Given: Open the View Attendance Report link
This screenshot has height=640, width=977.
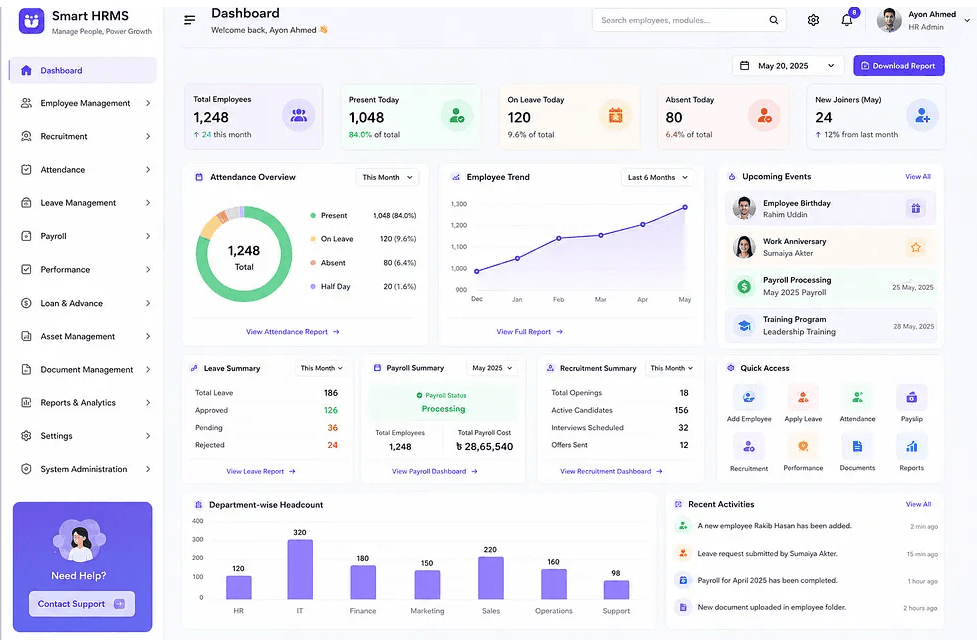Looking at the screenshot, I should (x=292, y=332).
